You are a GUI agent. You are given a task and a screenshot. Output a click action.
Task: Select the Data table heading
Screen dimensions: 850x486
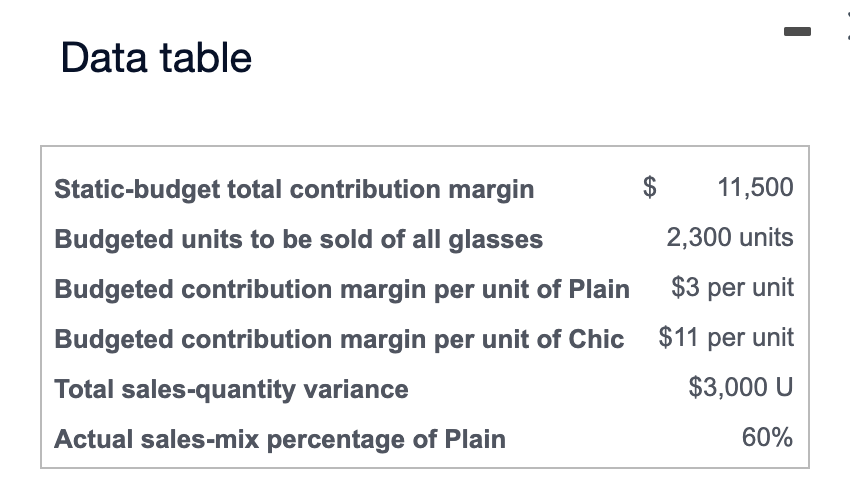156,57
